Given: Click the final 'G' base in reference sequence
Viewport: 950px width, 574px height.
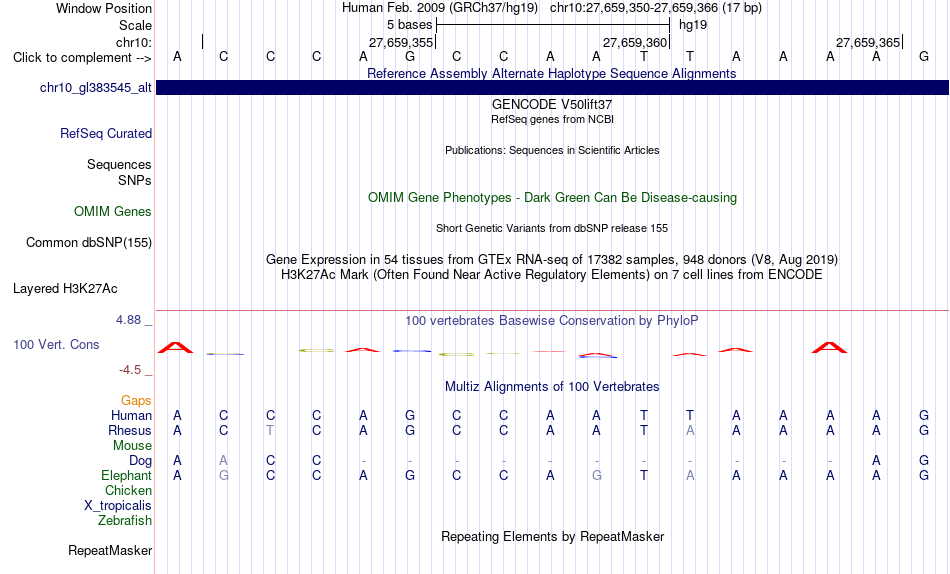Looking at the screenshot, I should click(x=923, y=56).
